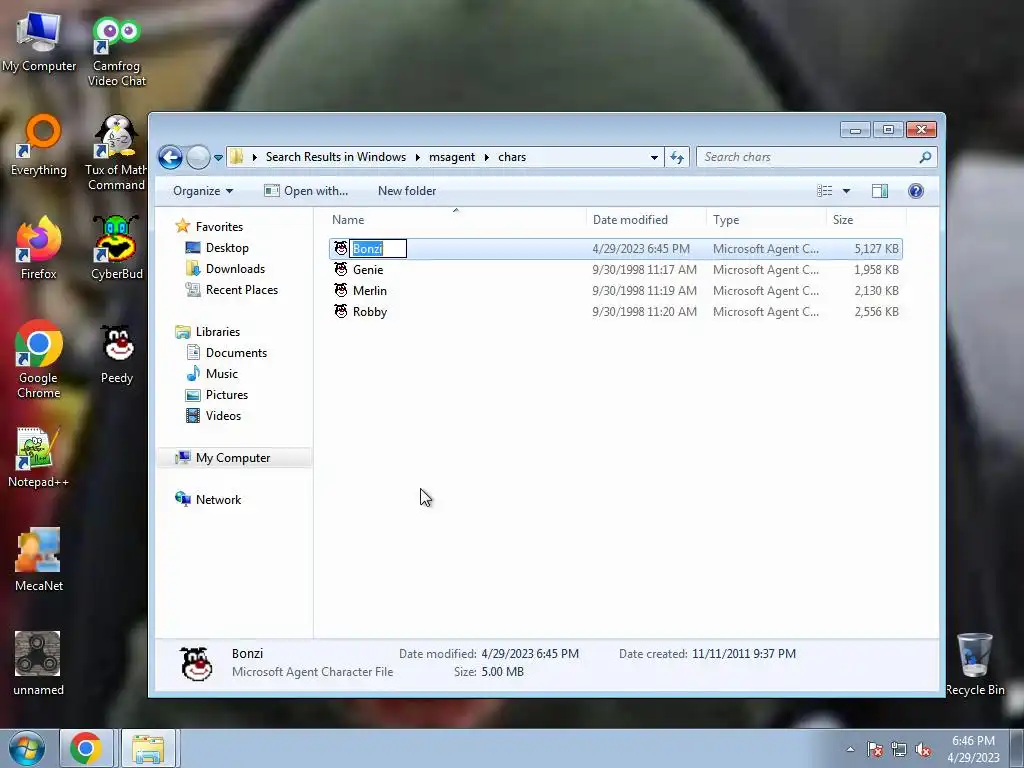
Task: Start Tux of Math Command game
Action: 116,153
